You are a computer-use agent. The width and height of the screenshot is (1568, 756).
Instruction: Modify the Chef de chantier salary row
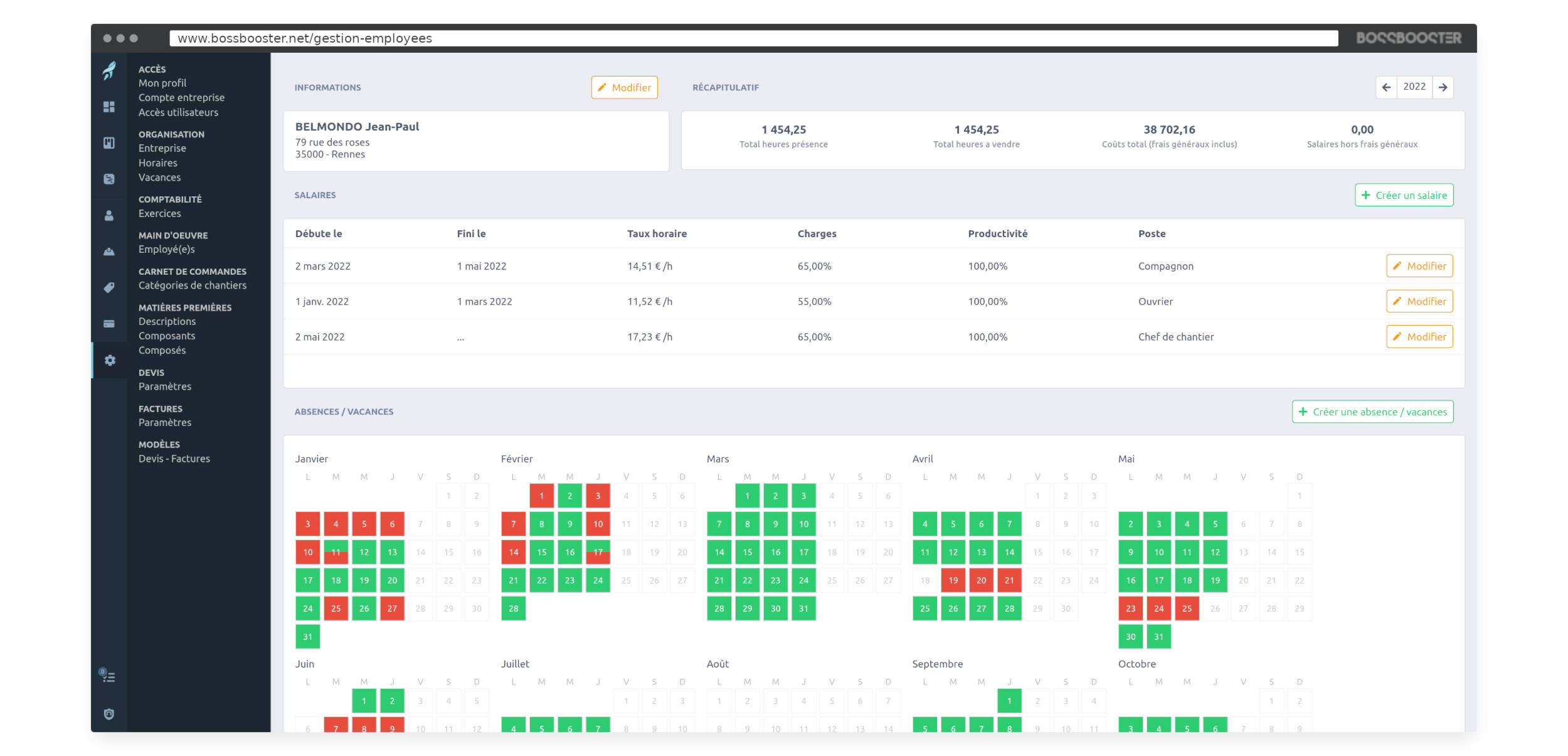pos(1420,337)
